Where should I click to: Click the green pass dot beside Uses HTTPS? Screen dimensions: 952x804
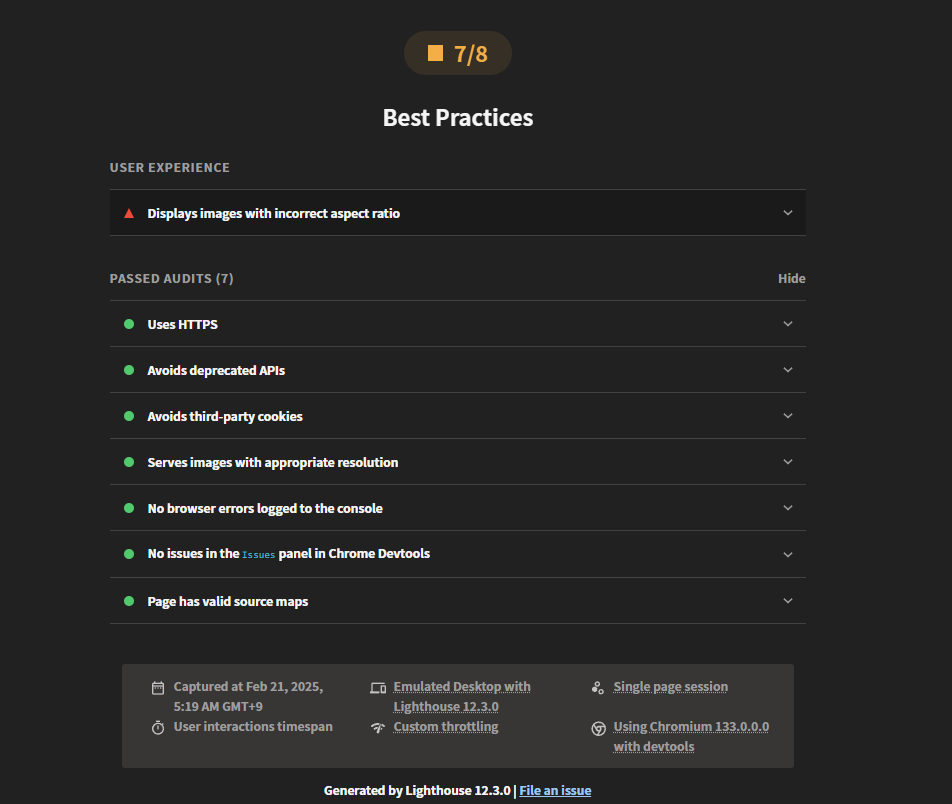click(129, 324)
